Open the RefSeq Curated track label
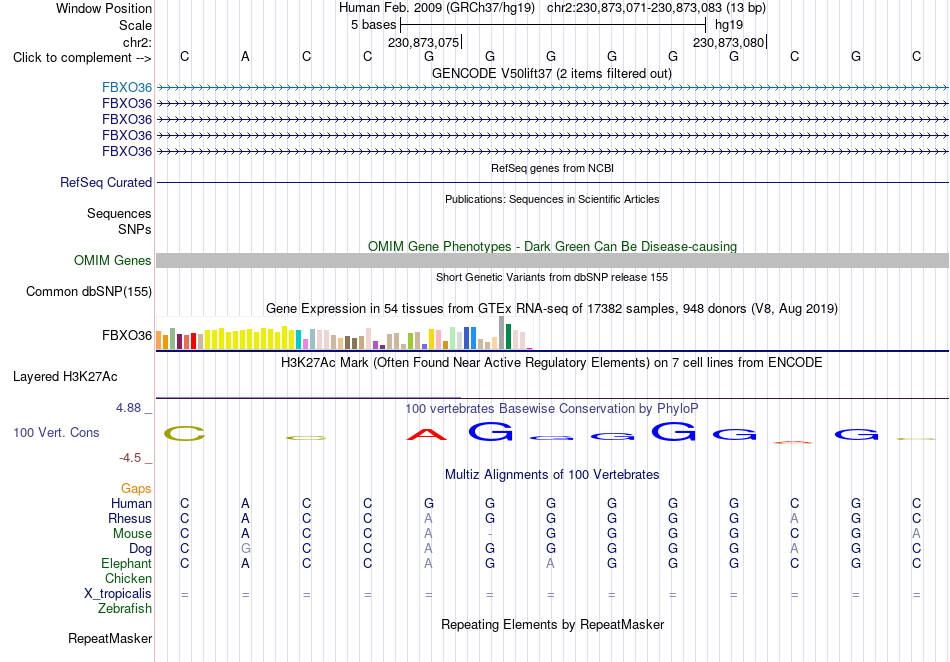This screenshot has height=662, width=950. [106, 182]
